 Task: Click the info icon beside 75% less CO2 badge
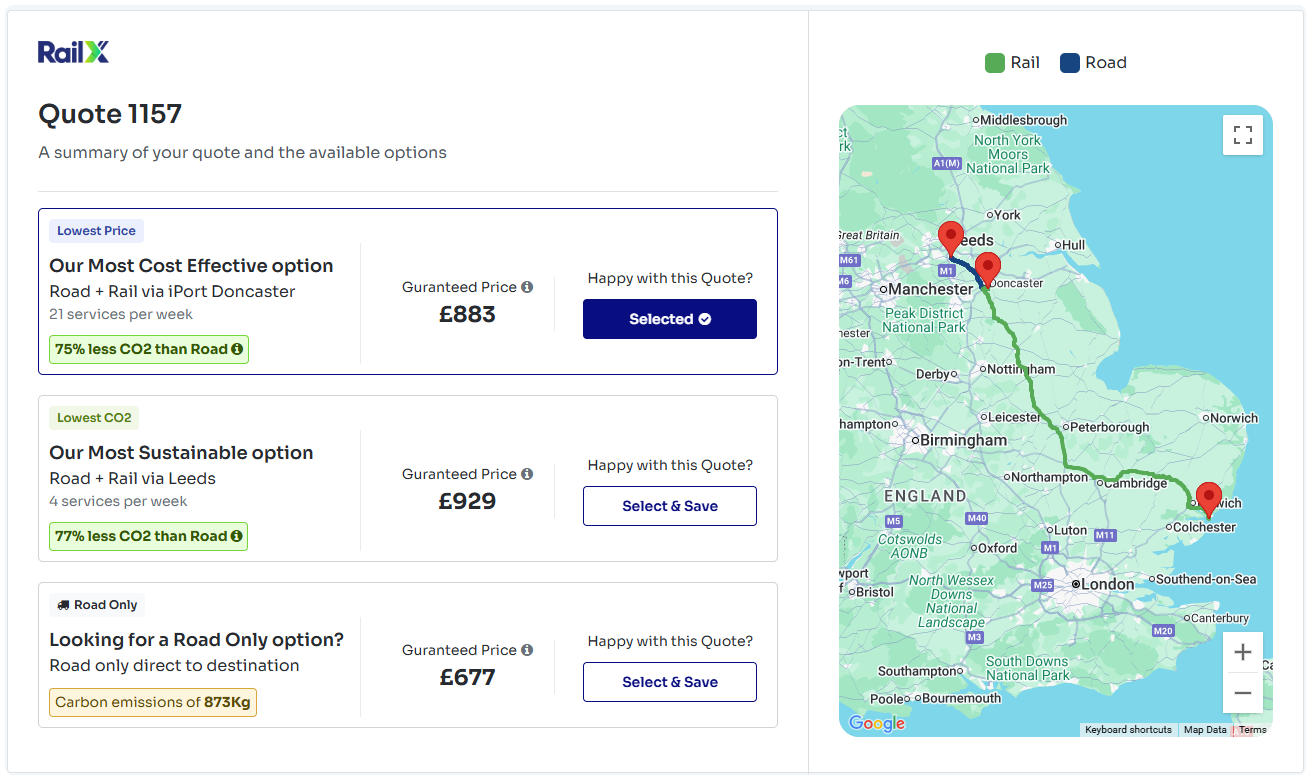click(236, 349)
